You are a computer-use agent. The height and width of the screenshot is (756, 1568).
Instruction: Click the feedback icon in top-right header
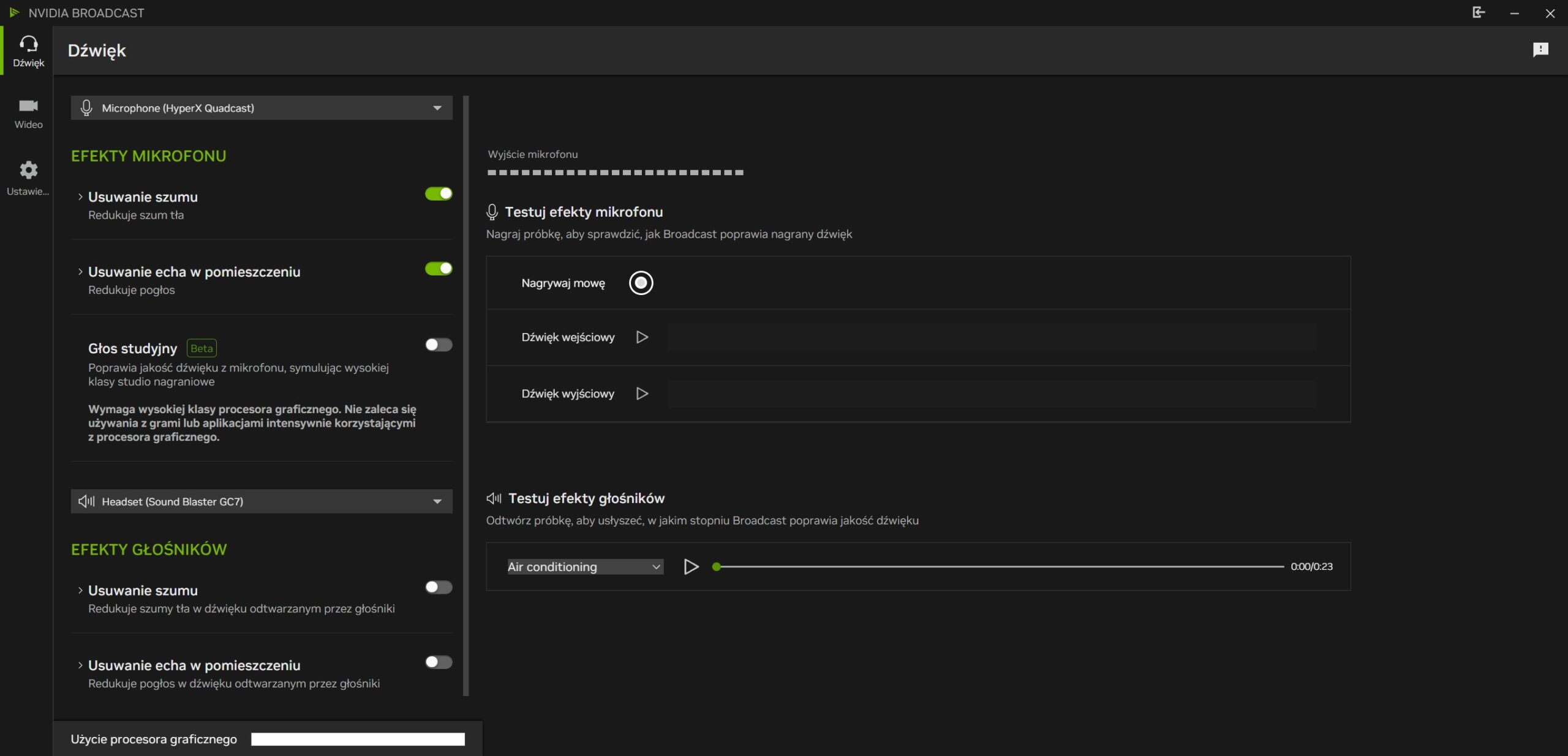(x=1540, y=50)
